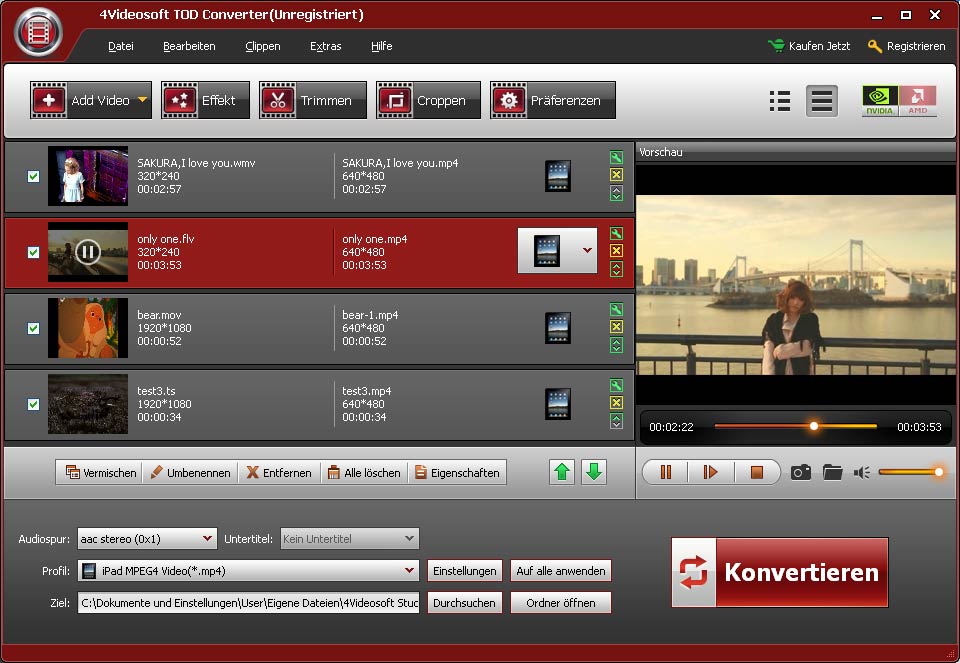
Task: Open device profile dropdown for only one.flv
Action: 587,251
